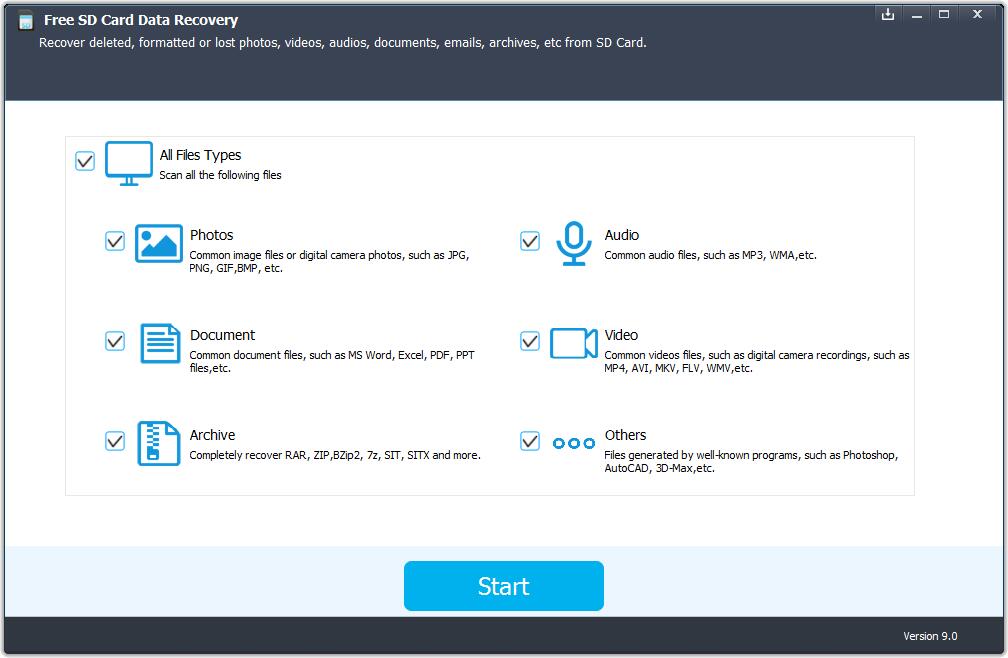
Task: Click the Others three-dots icon
Action: click(573, 441)
